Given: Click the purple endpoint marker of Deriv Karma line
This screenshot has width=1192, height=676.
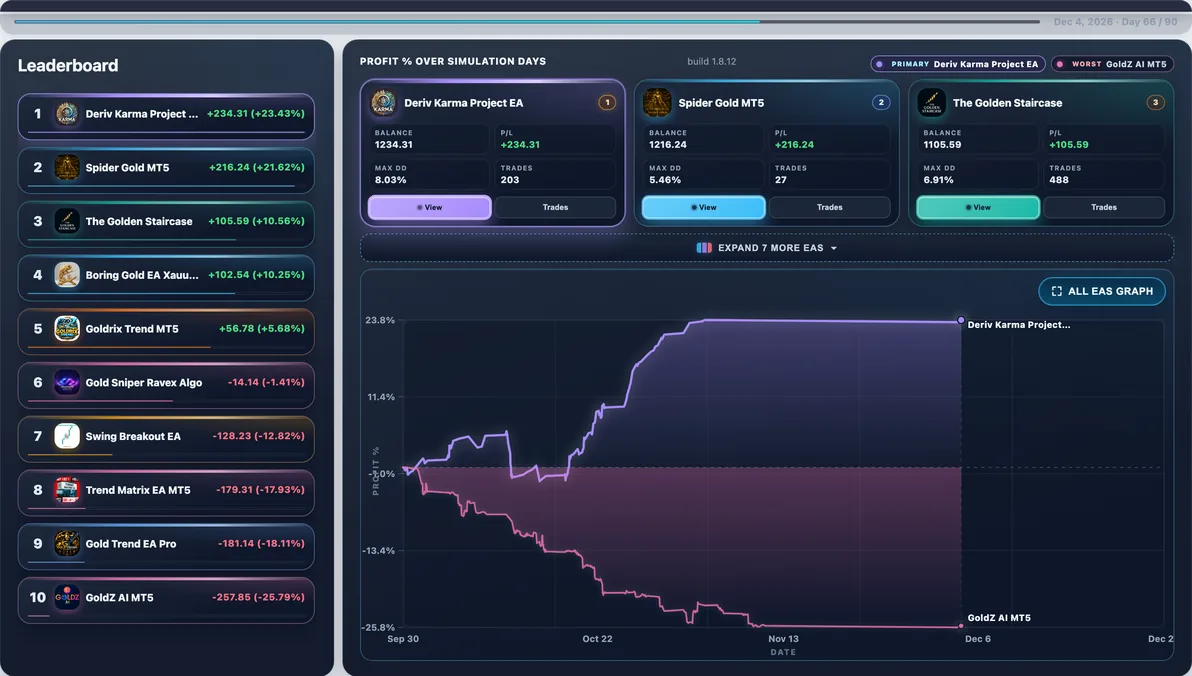Looking at the screenshot, I should tap(961, 320).
